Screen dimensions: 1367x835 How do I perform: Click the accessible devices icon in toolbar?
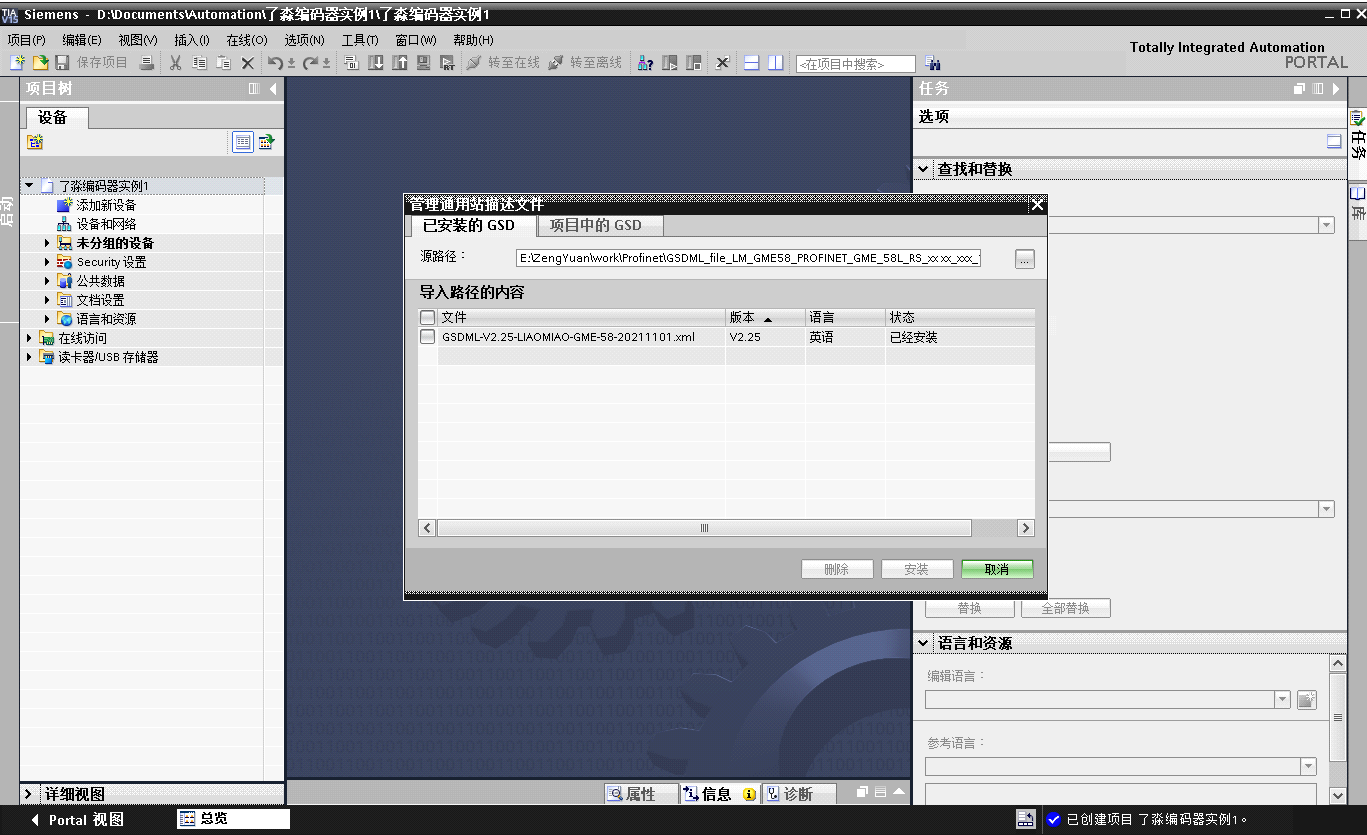[x=646, y=63]
